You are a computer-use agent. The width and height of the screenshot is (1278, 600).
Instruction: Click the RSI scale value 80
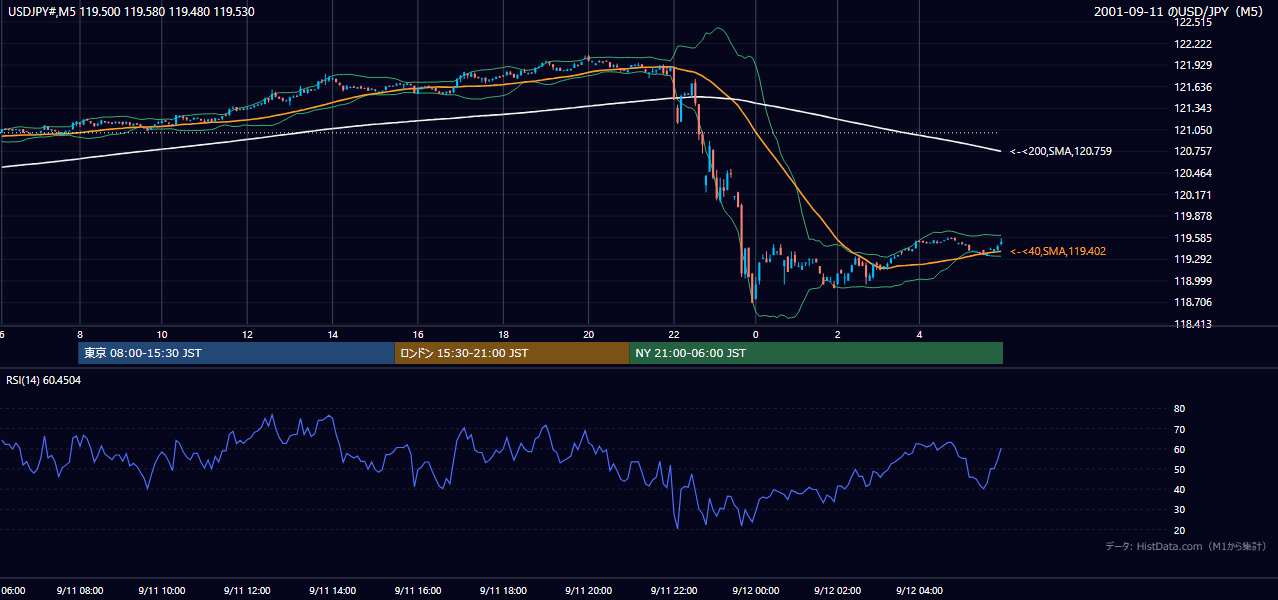click(x=1179, y=409)
